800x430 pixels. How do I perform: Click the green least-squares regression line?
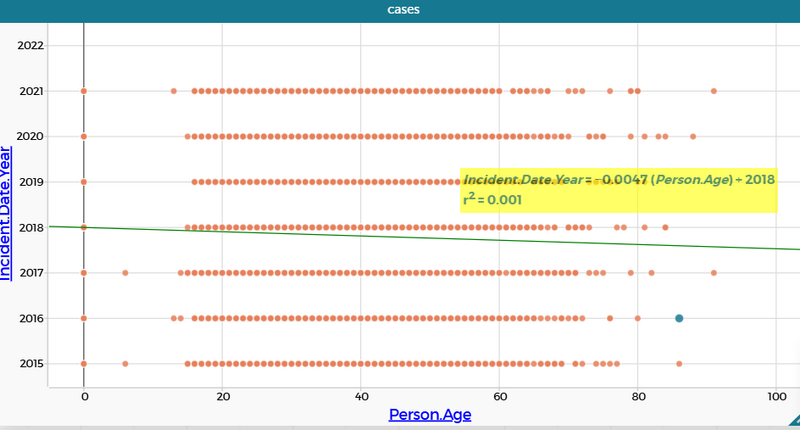point(300,235)
